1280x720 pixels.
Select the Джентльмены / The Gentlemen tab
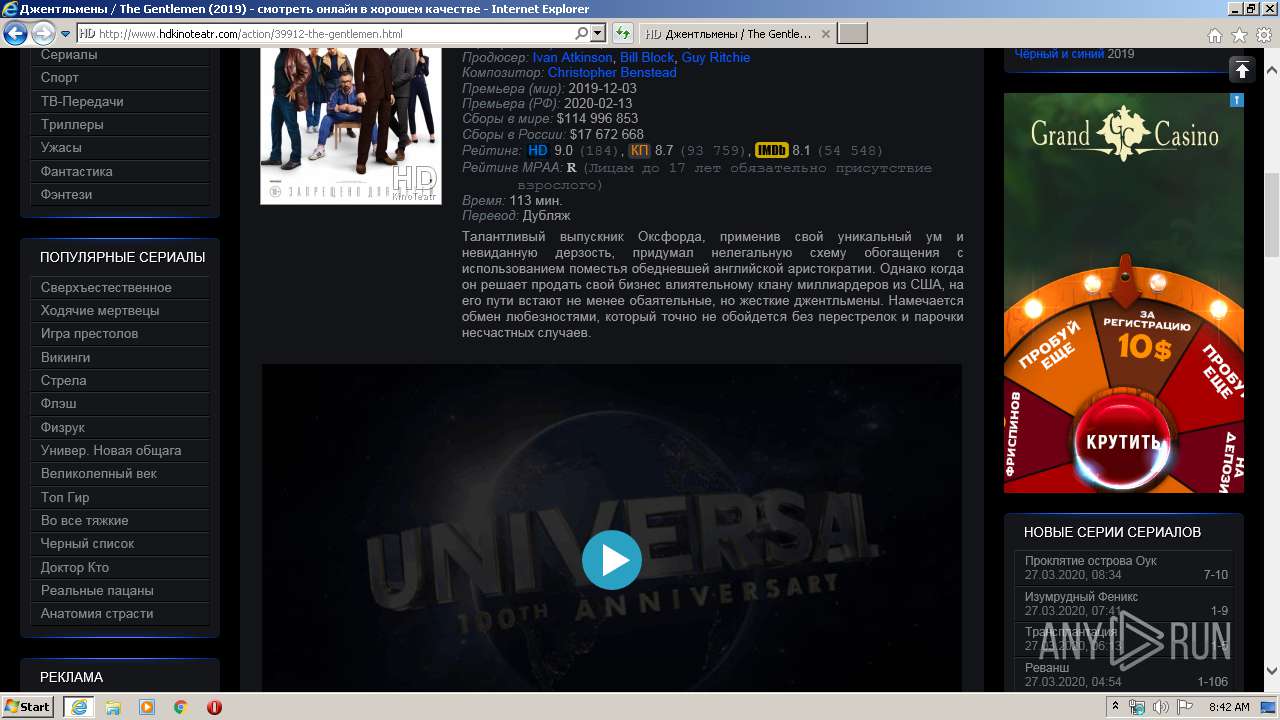pyautogui.click(x=736, y=34)
